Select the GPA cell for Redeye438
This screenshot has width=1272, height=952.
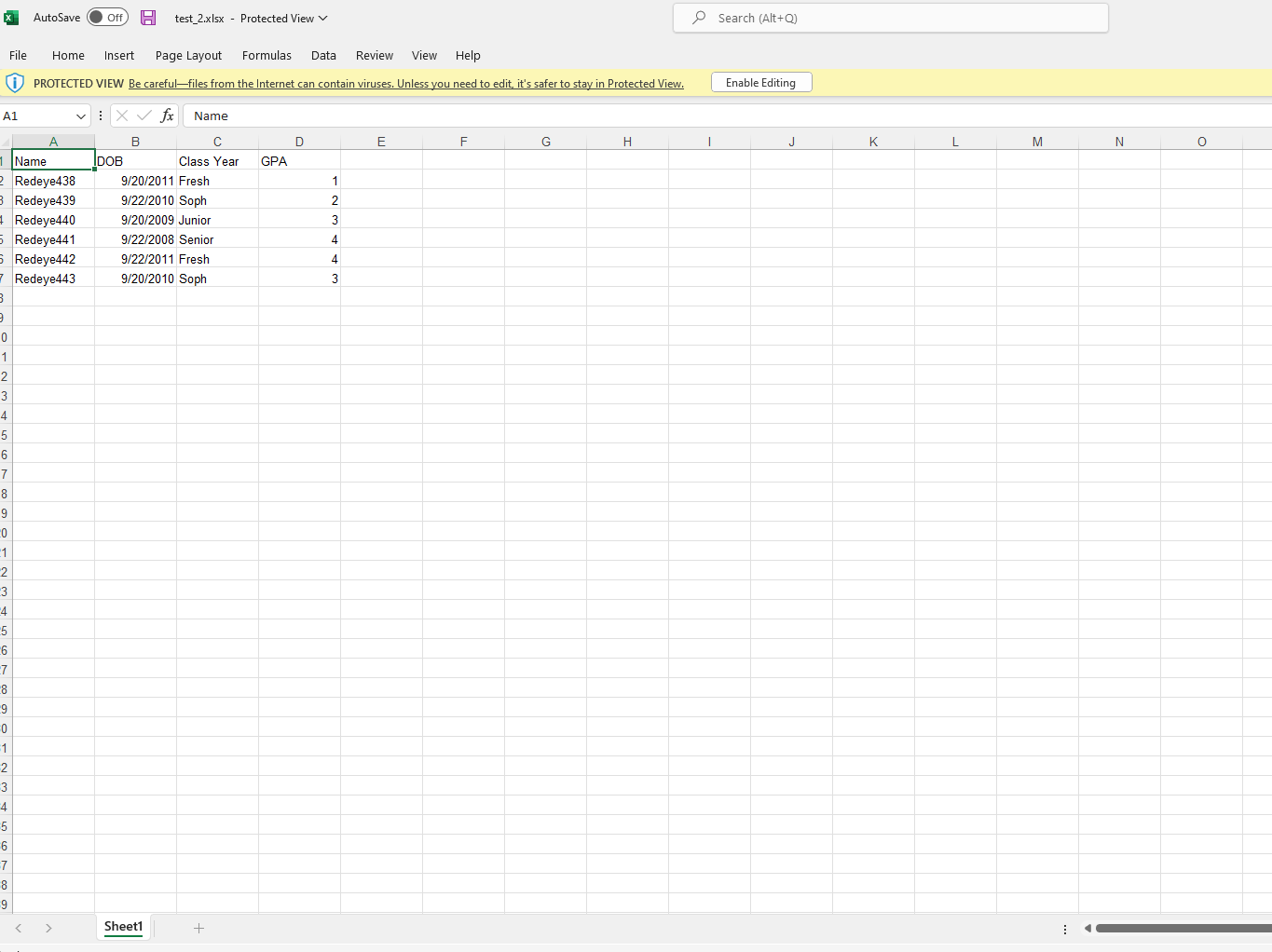(299, 180)
